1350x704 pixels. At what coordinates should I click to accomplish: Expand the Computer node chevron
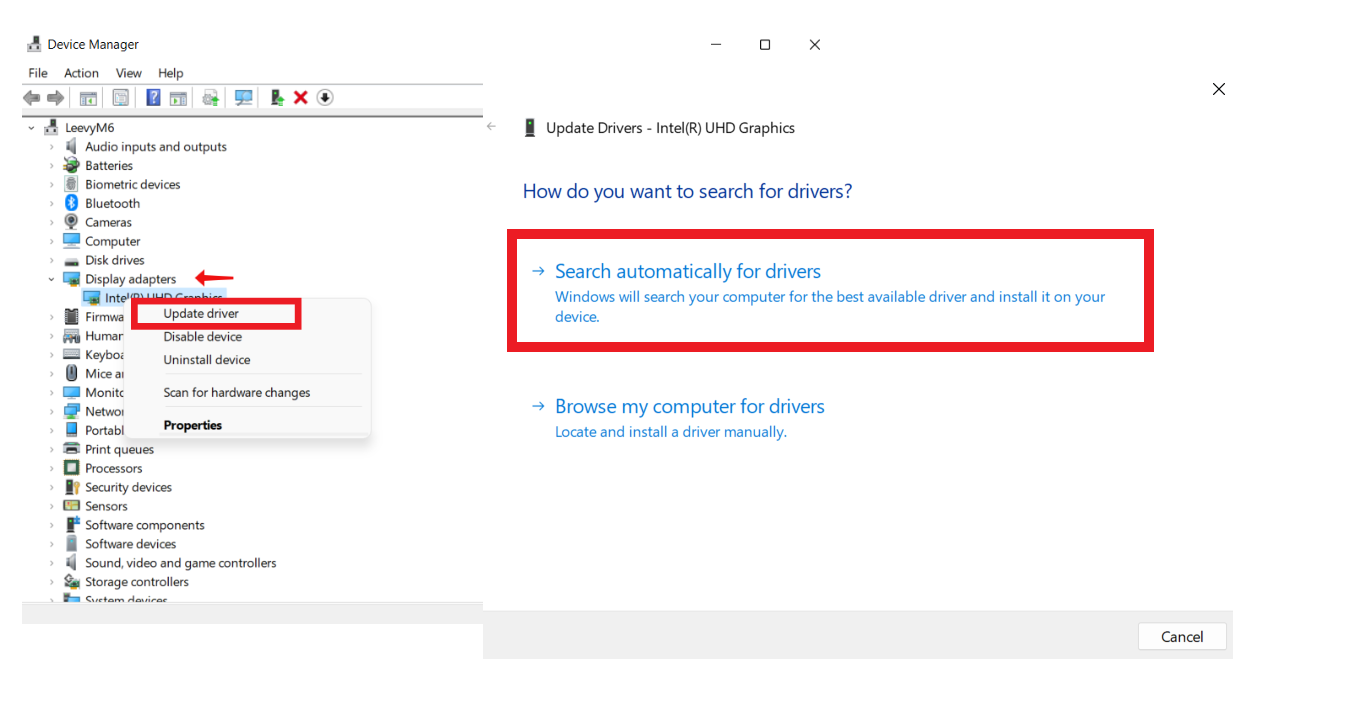[52, 241]
